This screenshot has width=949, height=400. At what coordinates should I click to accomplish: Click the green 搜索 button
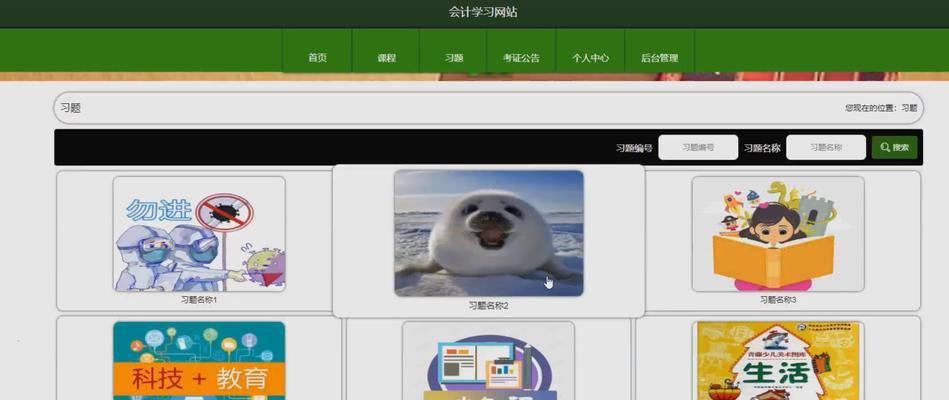click(x=895, y=147)
